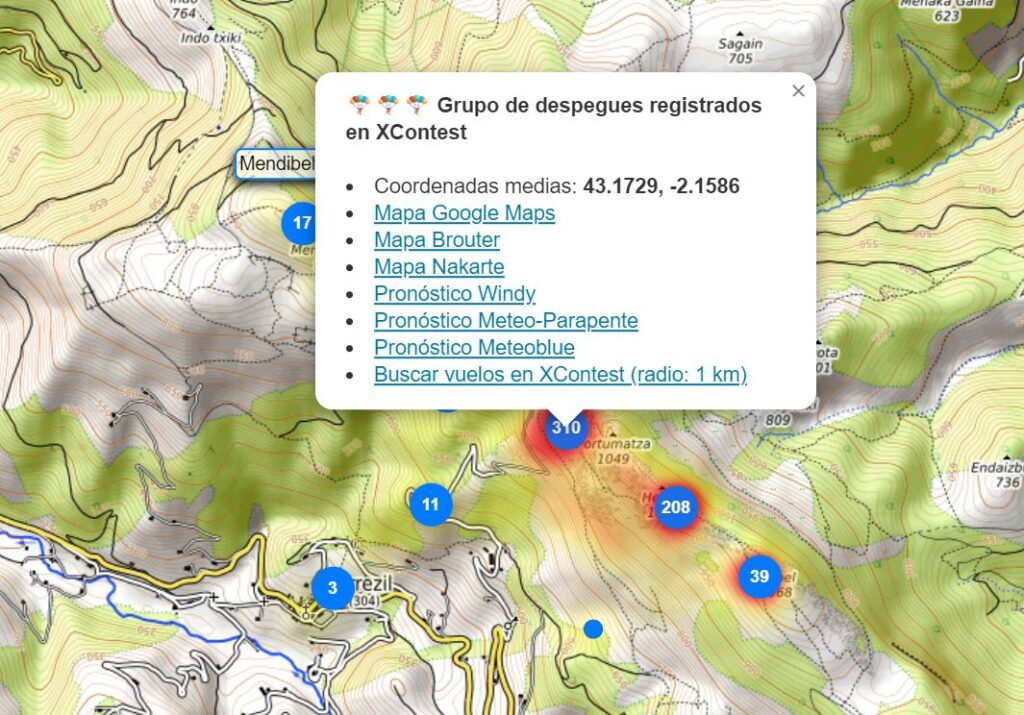1024x715 pixels.
Task: Select the cluster marker numbered 3
Action: [x=332, y=588]
